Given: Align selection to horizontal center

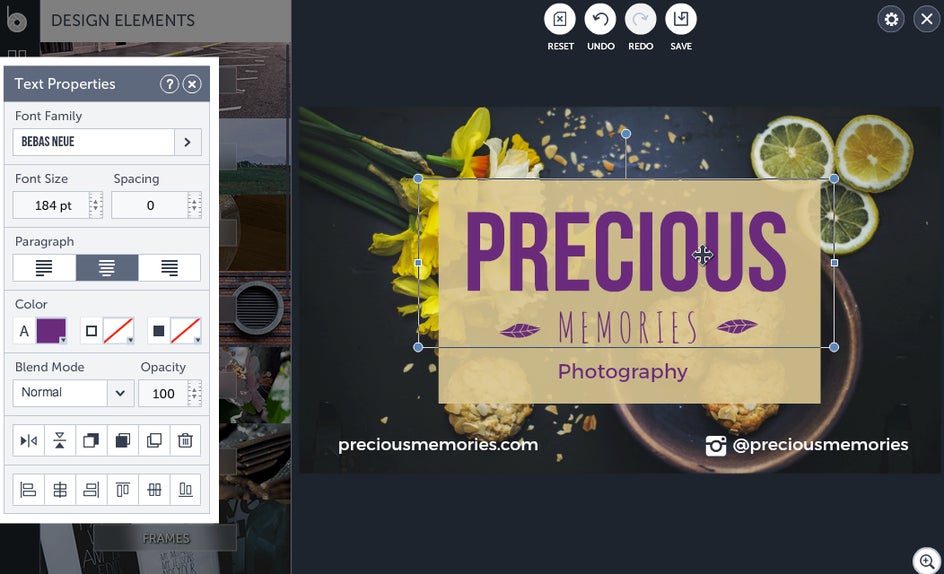Looking at the screenshot, I should pos(60,490).
